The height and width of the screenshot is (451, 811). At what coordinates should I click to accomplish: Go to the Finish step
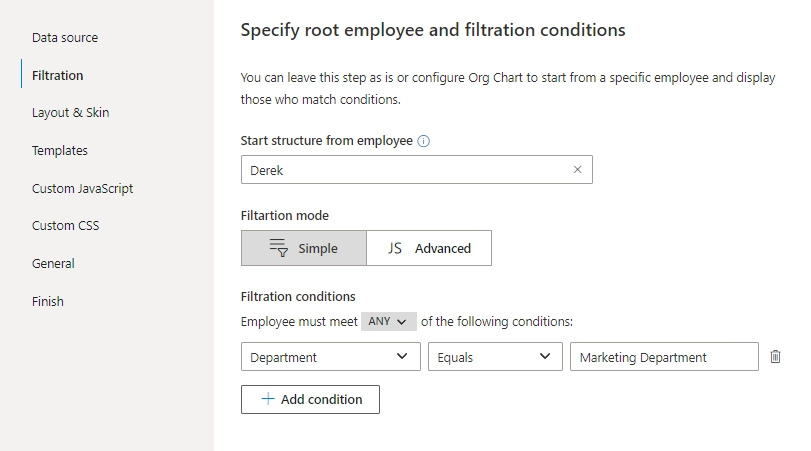[48, 302]
